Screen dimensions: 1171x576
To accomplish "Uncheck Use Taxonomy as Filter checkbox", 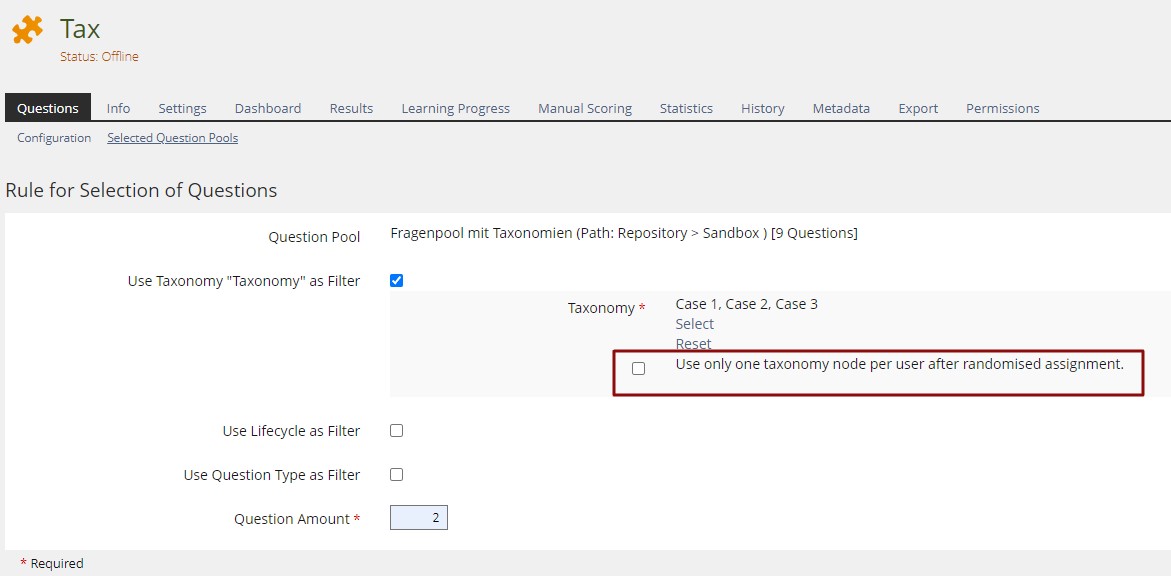I will pyautogui.click(x=396, y=281).
